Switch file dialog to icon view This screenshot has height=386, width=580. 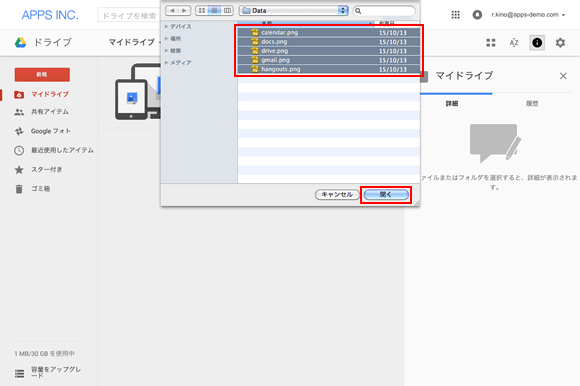point(202,11)
